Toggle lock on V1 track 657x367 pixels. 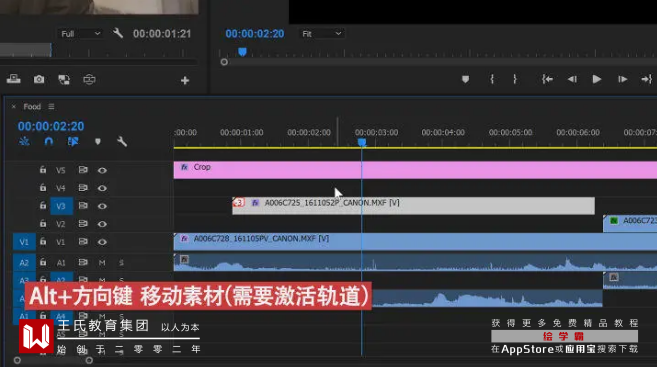[43, 242]
